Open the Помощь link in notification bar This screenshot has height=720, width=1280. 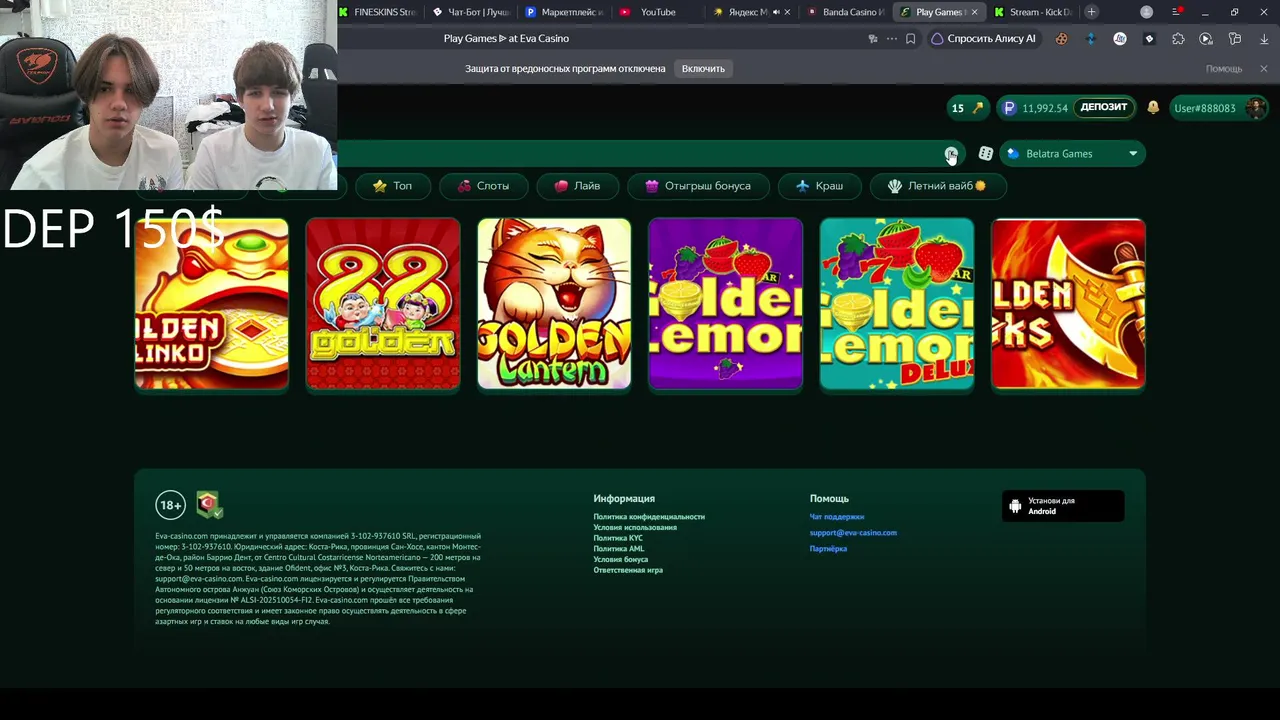tap(1224, 69)
